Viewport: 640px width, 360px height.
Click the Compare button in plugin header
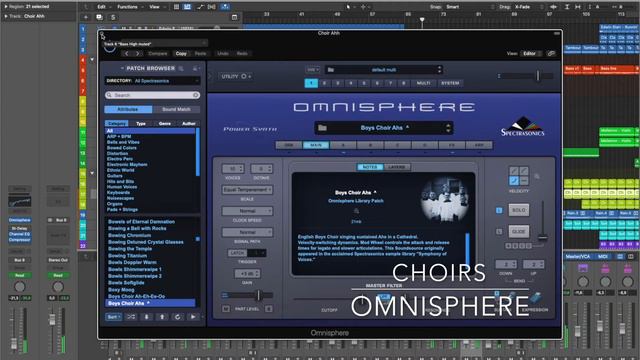click(x=158, y=53)
